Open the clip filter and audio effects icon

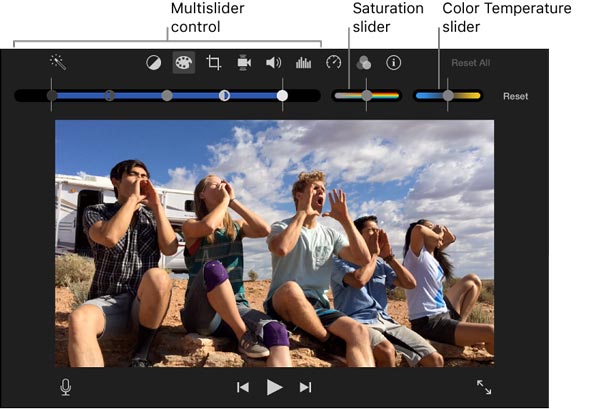[364, 63]
